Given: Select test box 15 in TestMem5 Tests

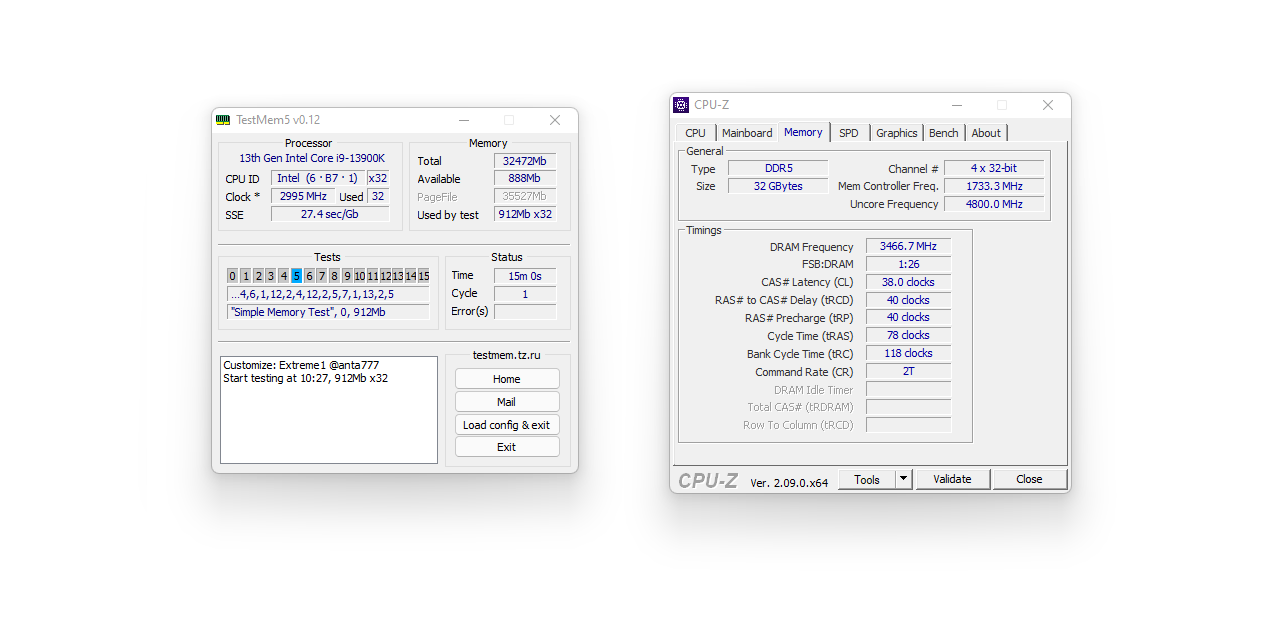Looking at the screenshot, I should pyautogui.click(x=424, y=276).
